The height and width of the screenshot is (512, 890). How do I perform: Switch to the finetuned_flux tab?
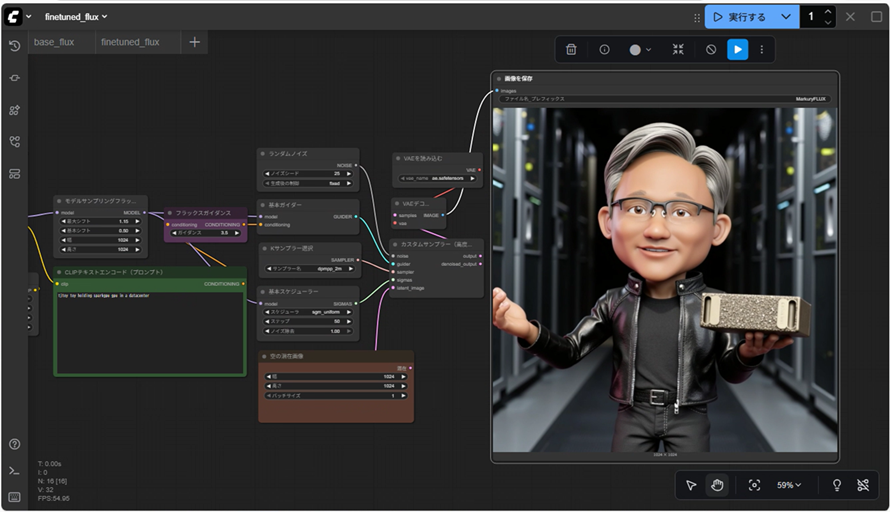tap(130, 42)
